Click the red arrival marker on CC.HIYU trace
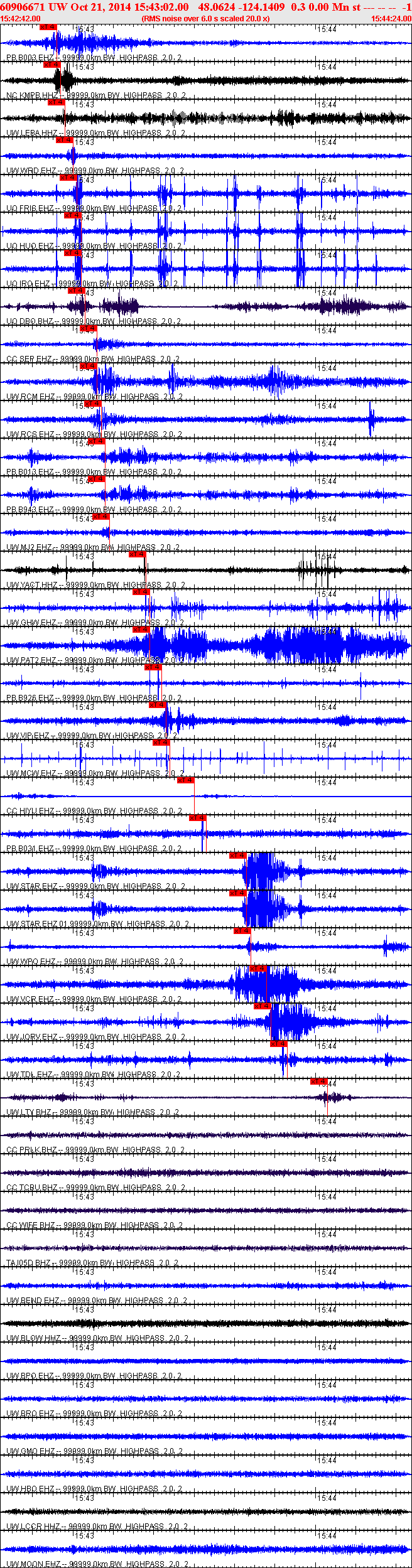 (x=185, y=780)
